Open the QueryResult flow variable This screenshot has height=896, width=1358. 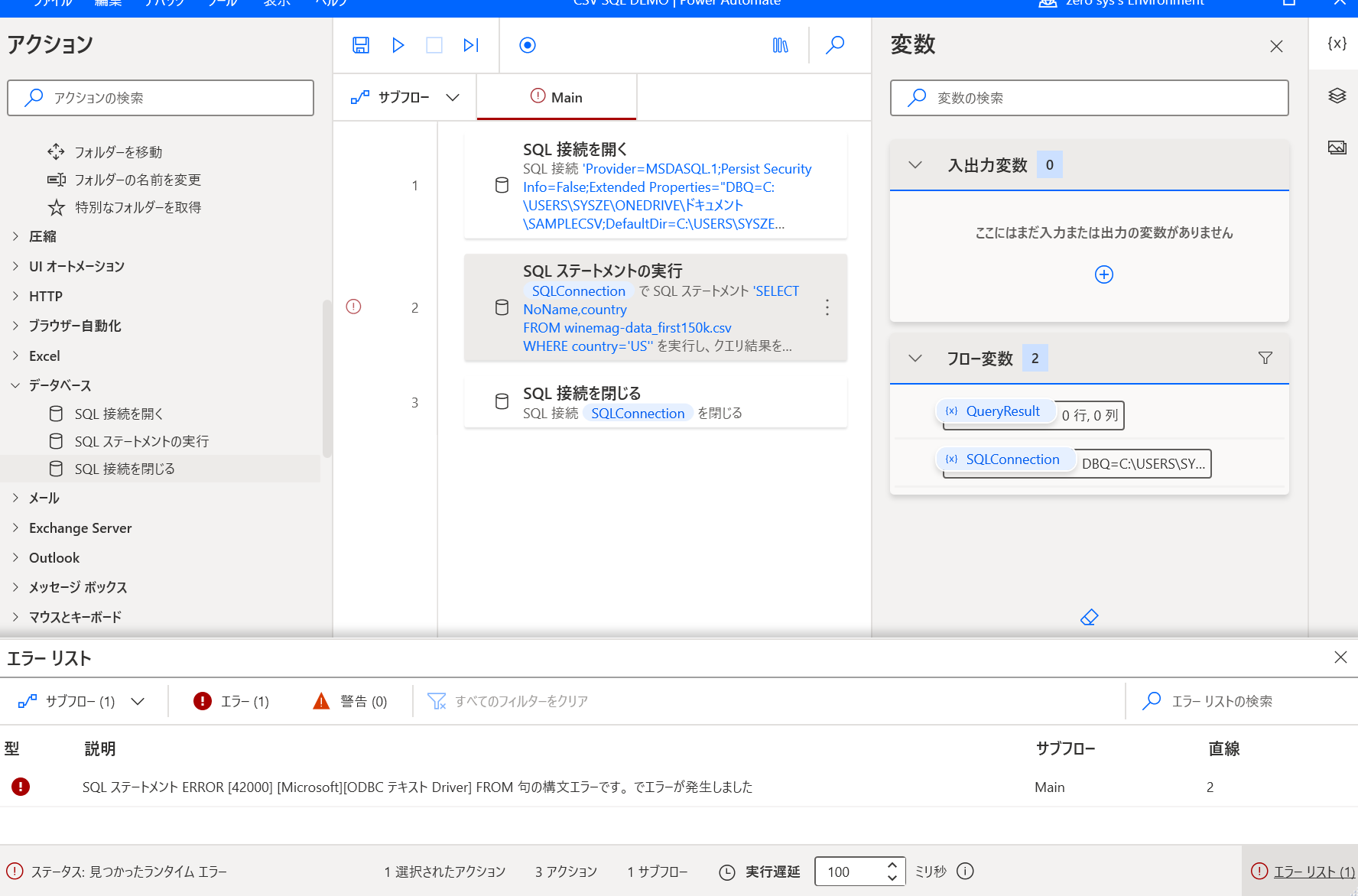point(996,411)
